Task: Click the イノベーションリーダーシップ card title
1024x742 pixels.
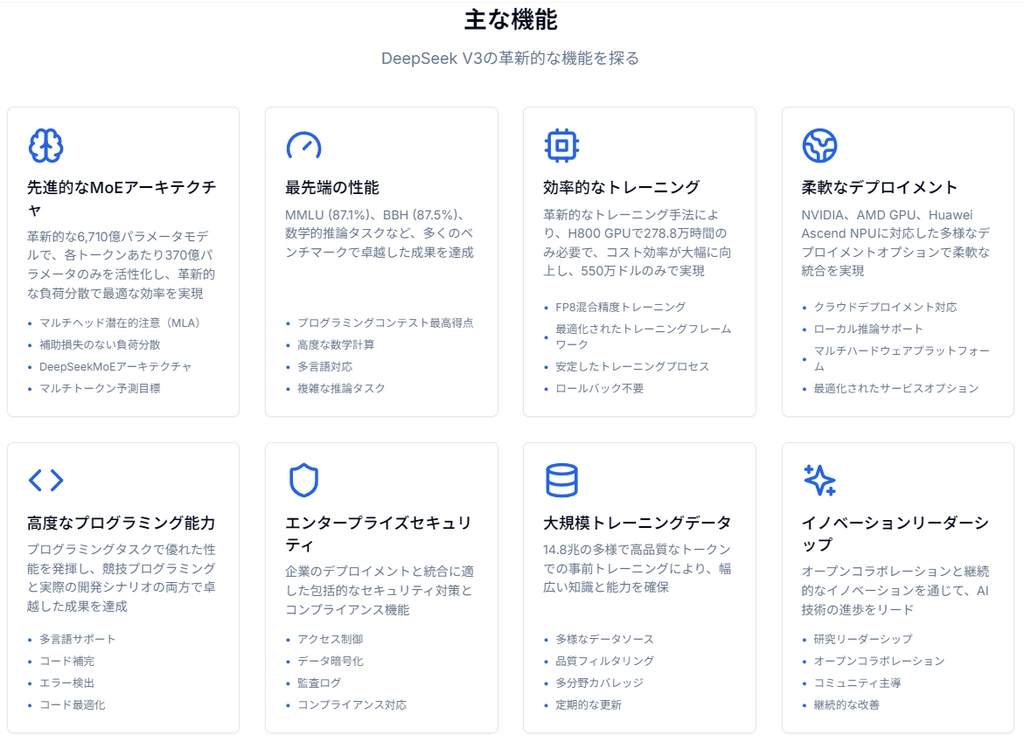Action: [x=895, y=534]
